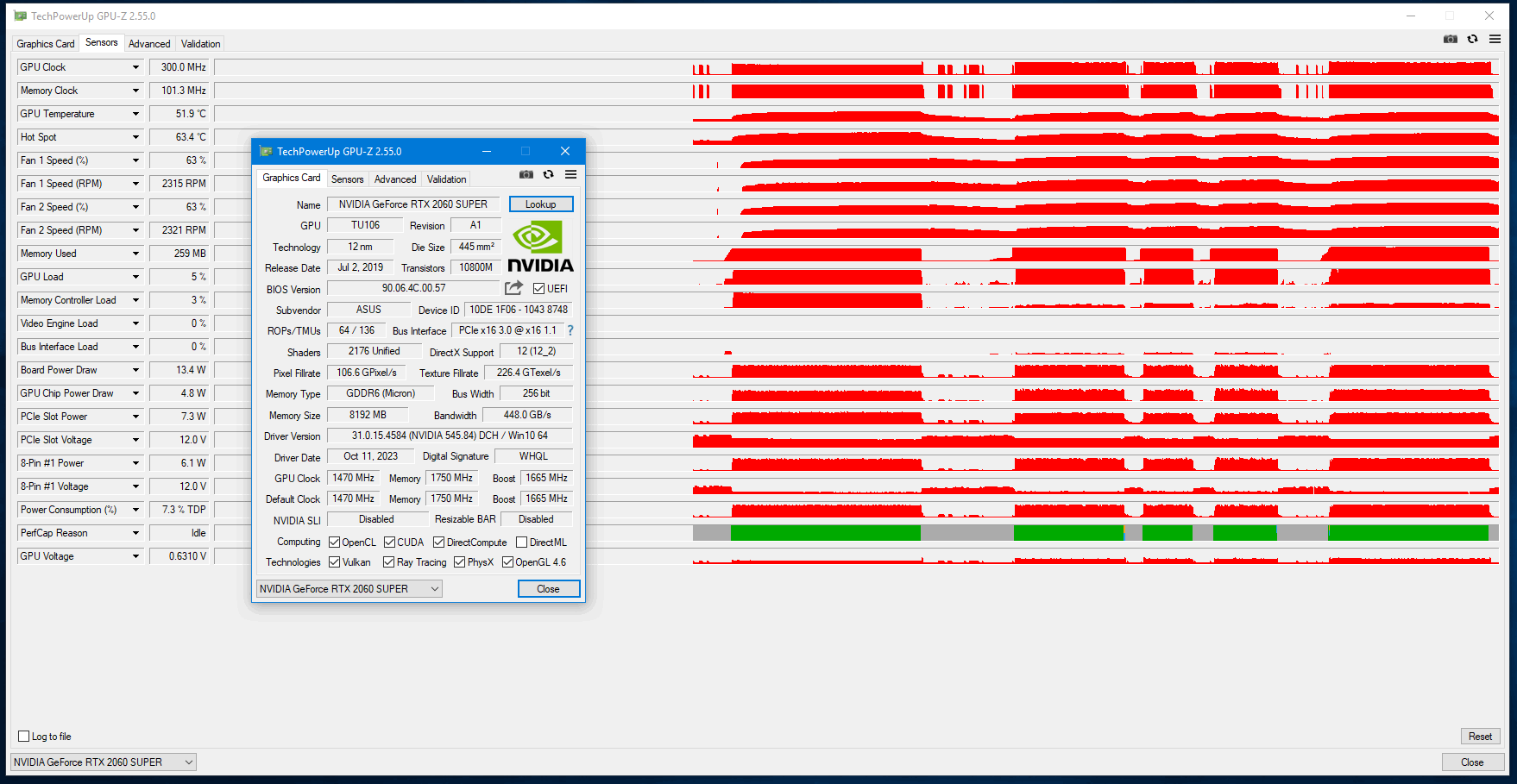The image size is (1517, 784).
Task: Take screenshot using main window camera icon
Action: click(1451, 39)
